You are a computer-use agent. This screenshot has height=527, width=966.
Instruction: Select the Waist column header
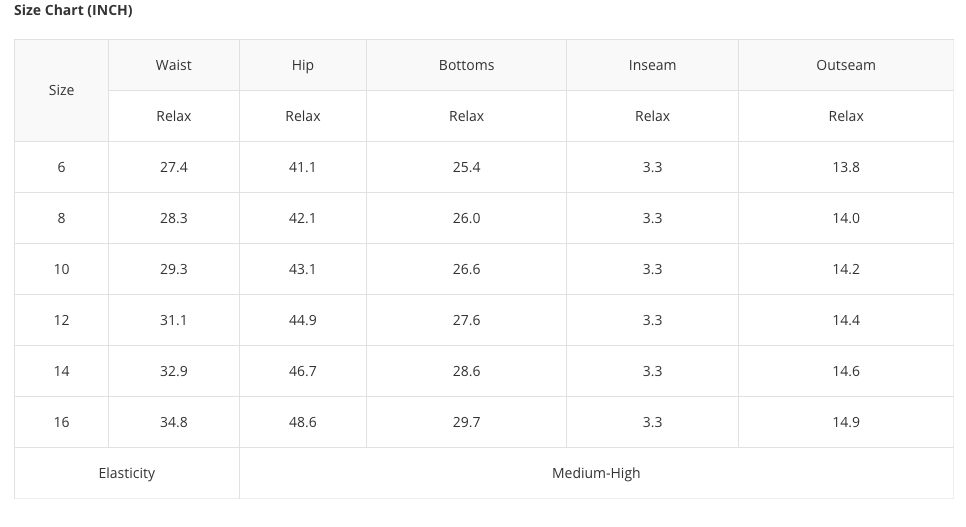174,65
